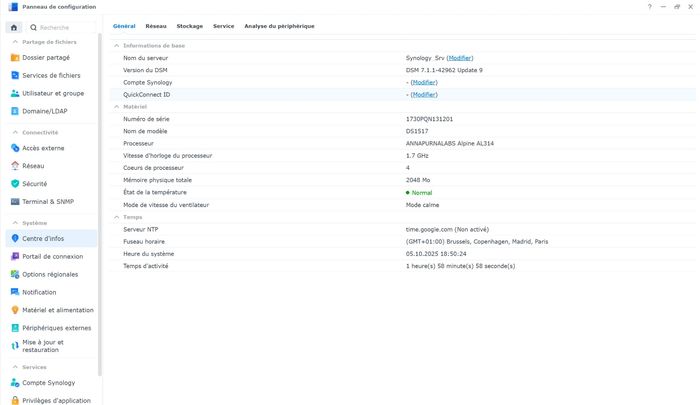Select Portail de connexion label

click(x=53, y=256)
